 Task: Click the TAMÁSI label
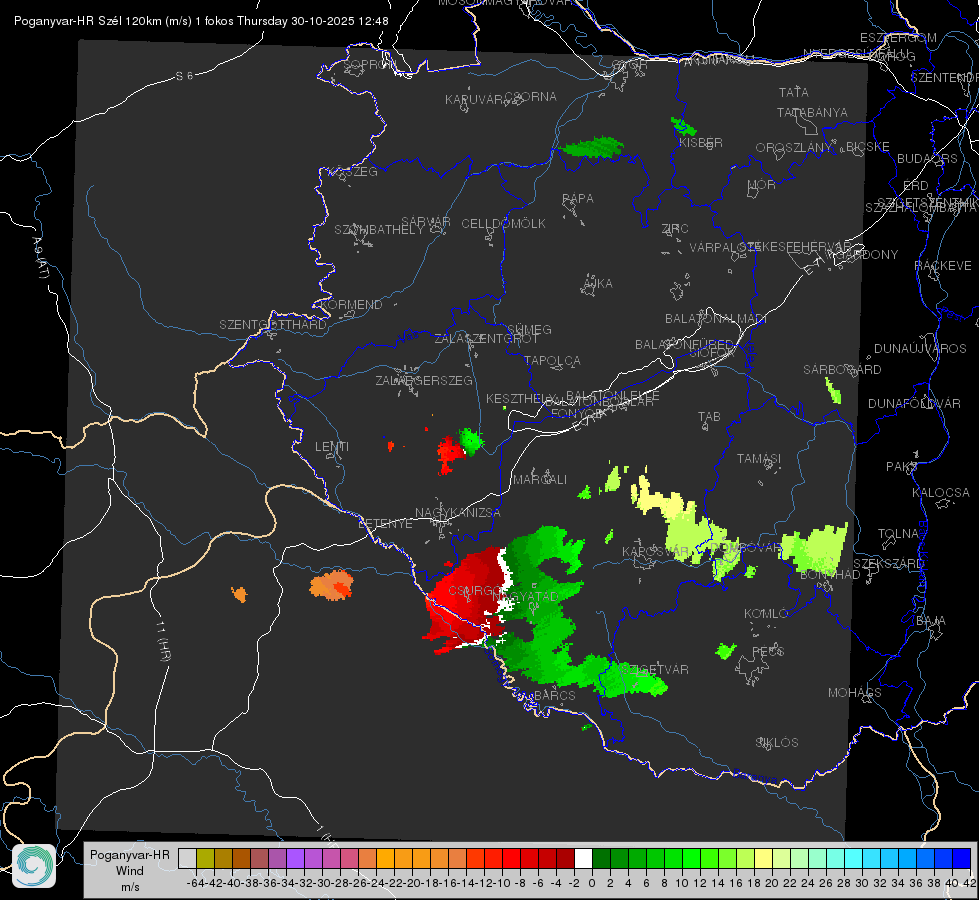[x=759, y=458]
